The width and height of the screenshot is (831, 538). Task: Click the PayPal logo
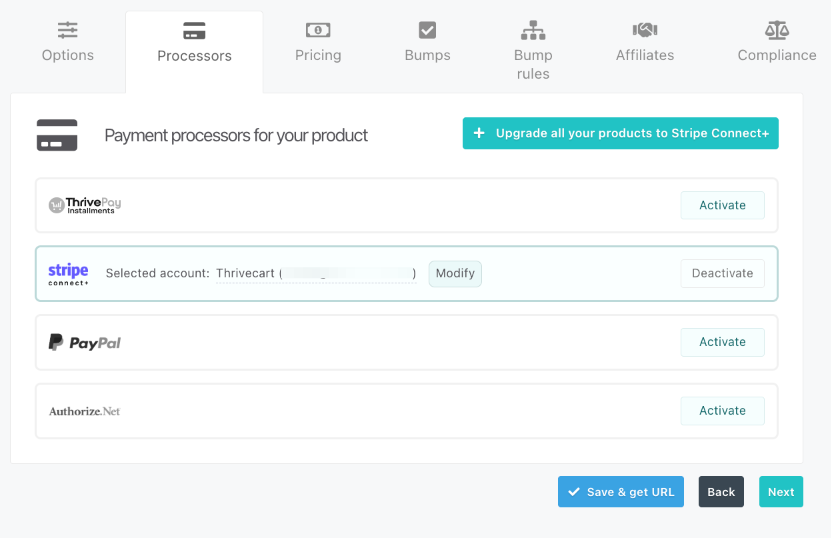pyautogui.click(x=85, y=342)
